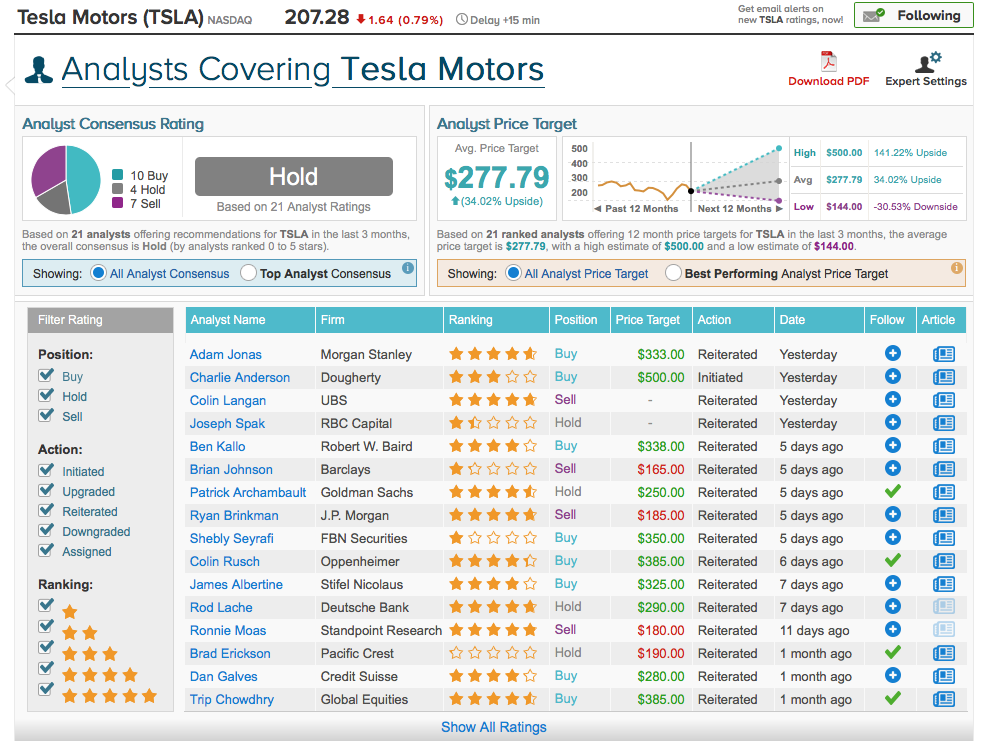Uncheck the five-star ranking filter checkbox
Viewport: 987px width, 741px height.
pos(46,688)
